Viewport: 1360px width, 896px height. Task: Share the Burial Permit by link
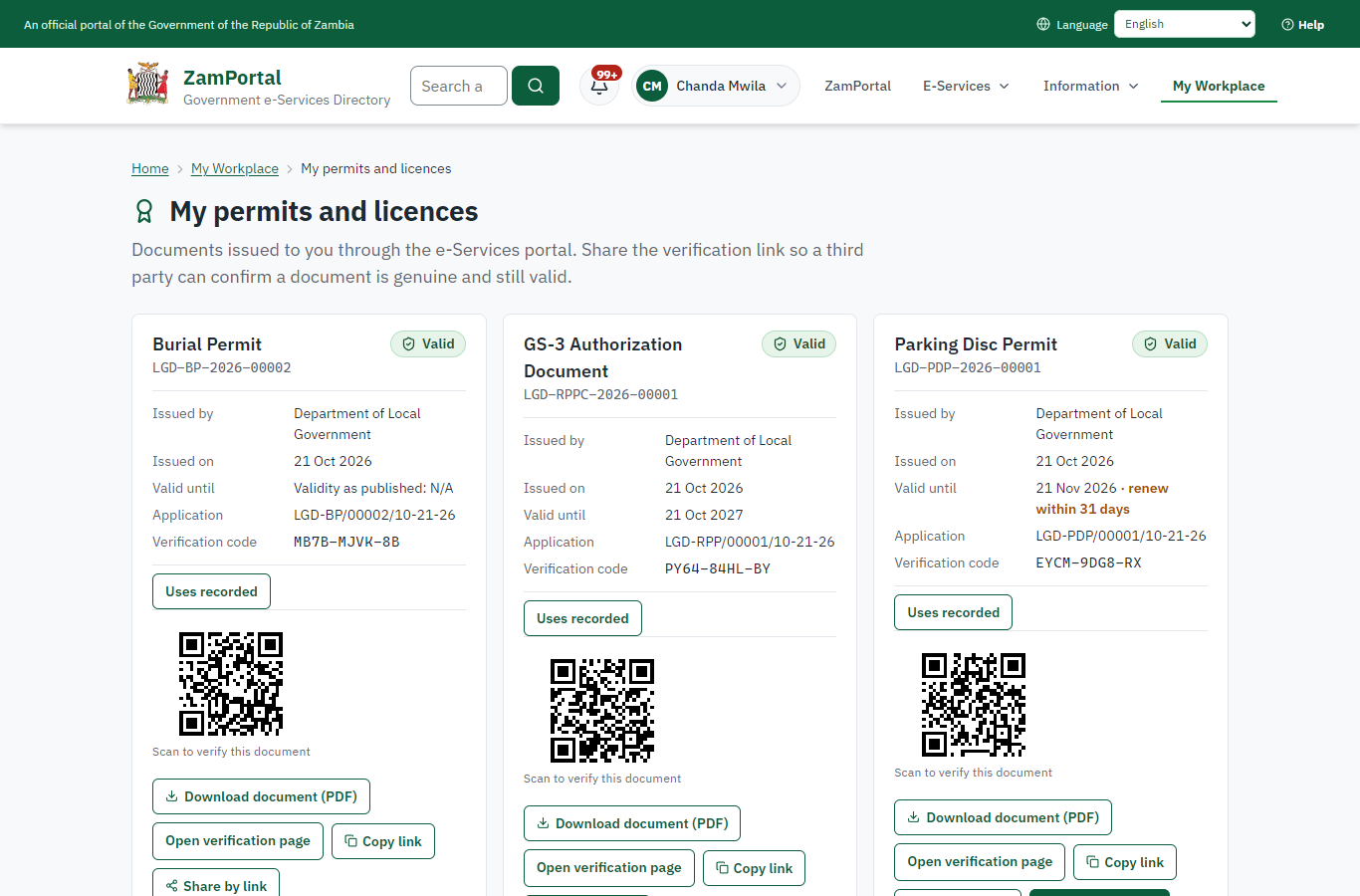(216, 883)
